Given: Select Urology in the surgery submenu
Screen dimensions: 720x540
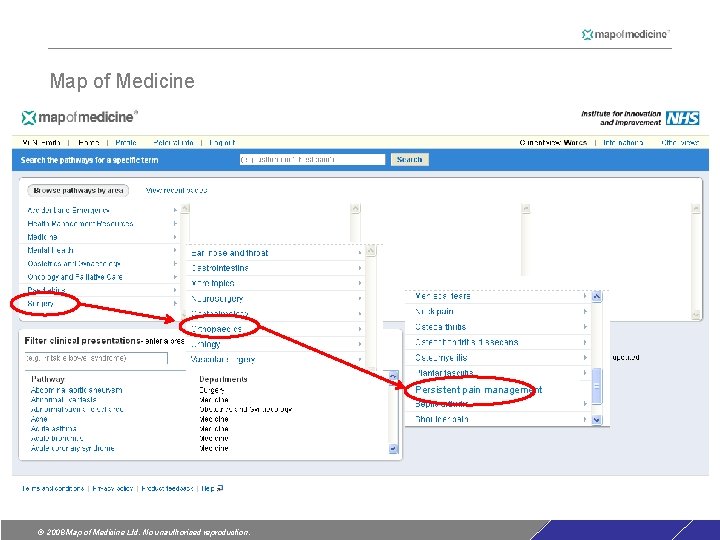Looking at the screenshot, I should 205,344.
